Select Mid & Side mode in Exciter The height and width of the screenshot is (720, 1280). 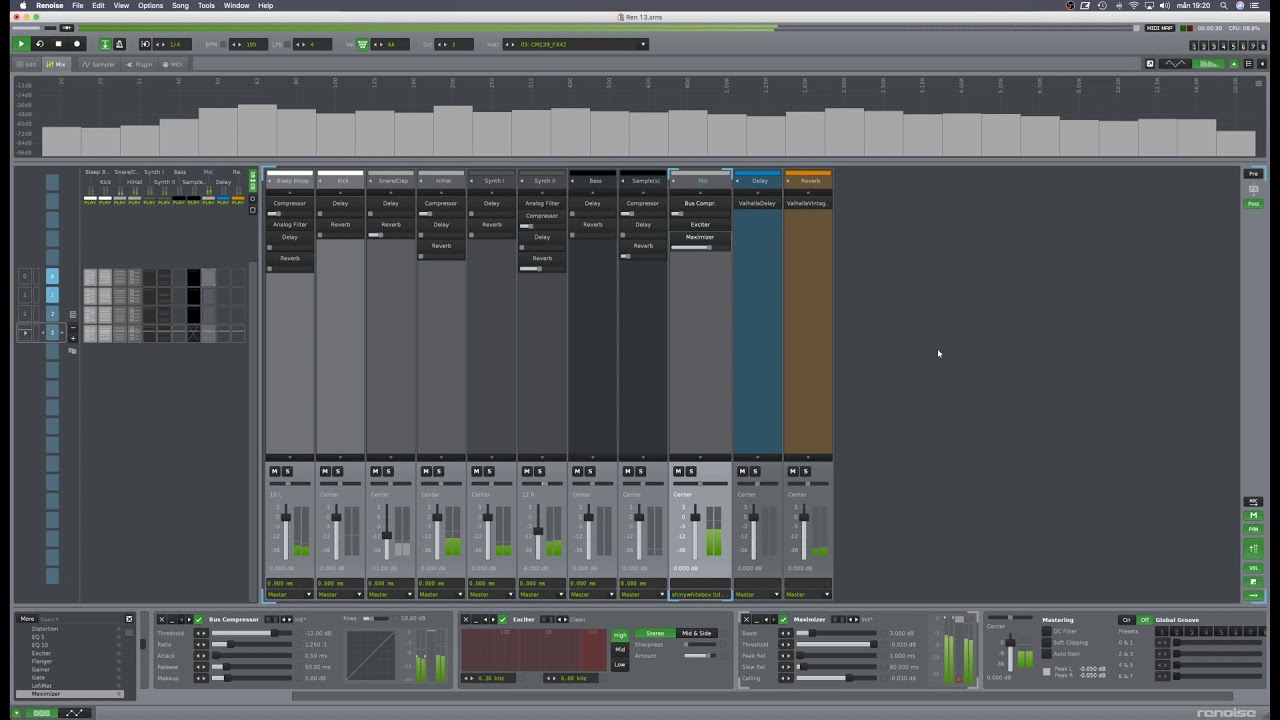697,633
